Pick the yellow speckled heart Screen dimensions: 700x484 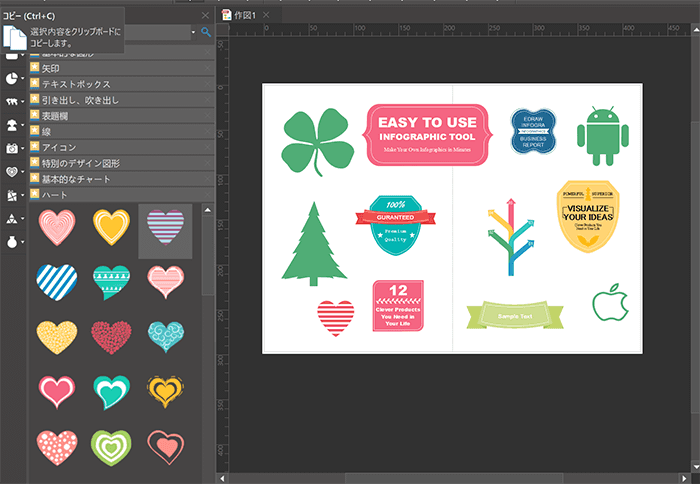coord(57,337)
